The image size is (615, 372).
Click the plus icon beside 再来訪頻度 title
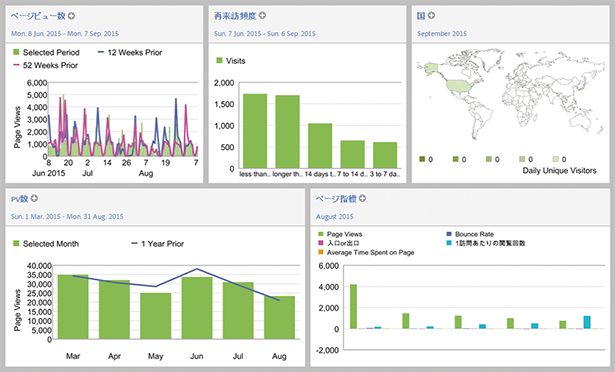[x=262, y=15]
